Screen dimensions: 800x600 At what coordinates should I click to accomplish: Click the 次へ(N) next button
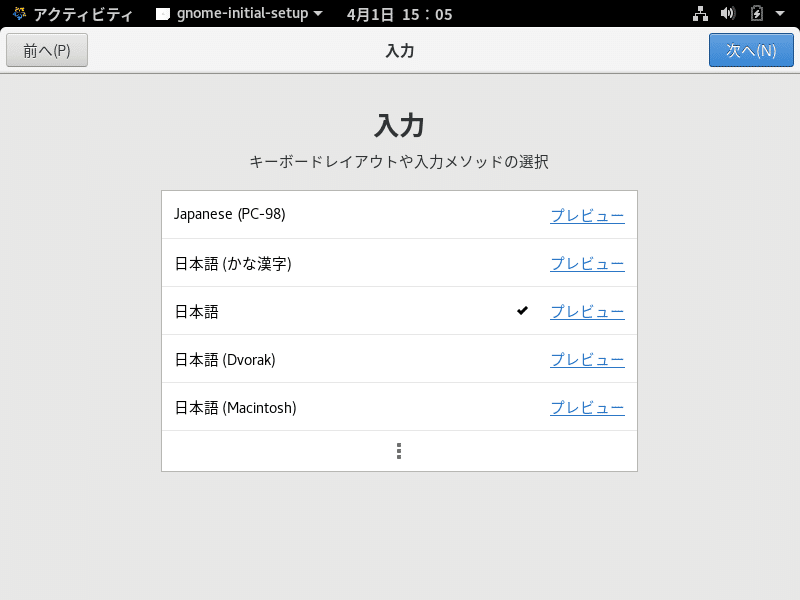tap(751, 49)
